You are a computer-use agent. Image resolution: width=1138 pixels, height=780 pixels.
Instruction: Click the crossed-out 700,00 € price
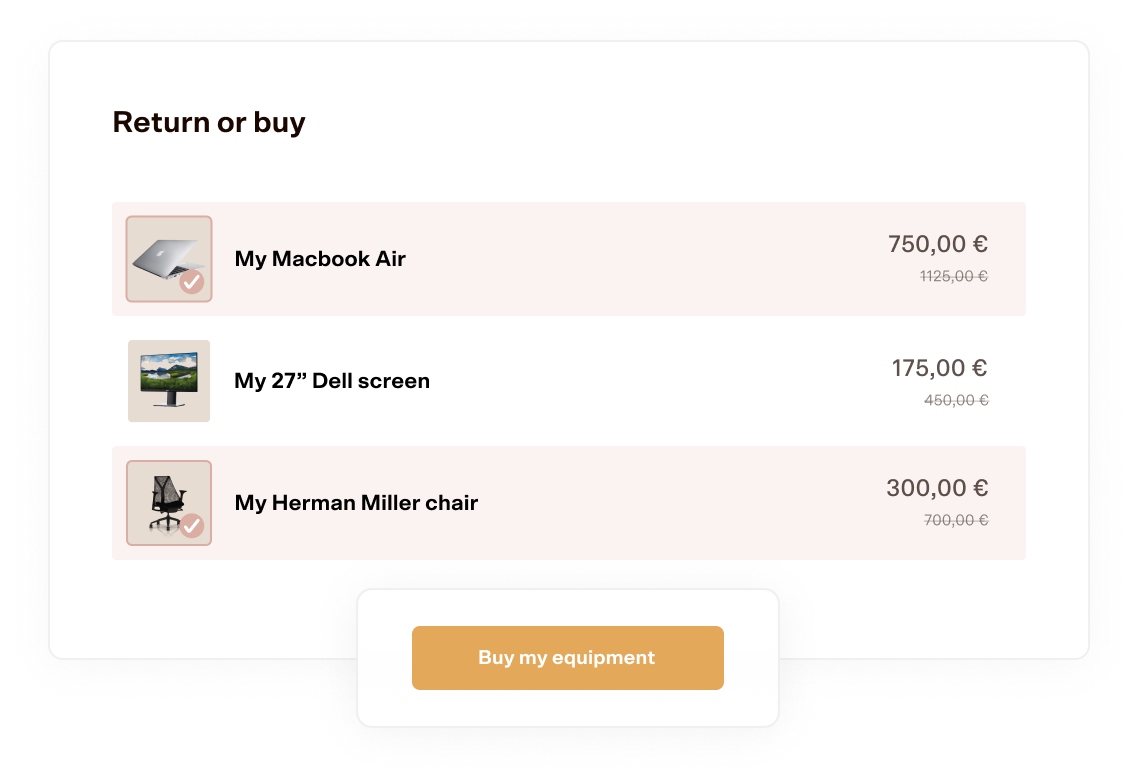(x=956, y=520)
